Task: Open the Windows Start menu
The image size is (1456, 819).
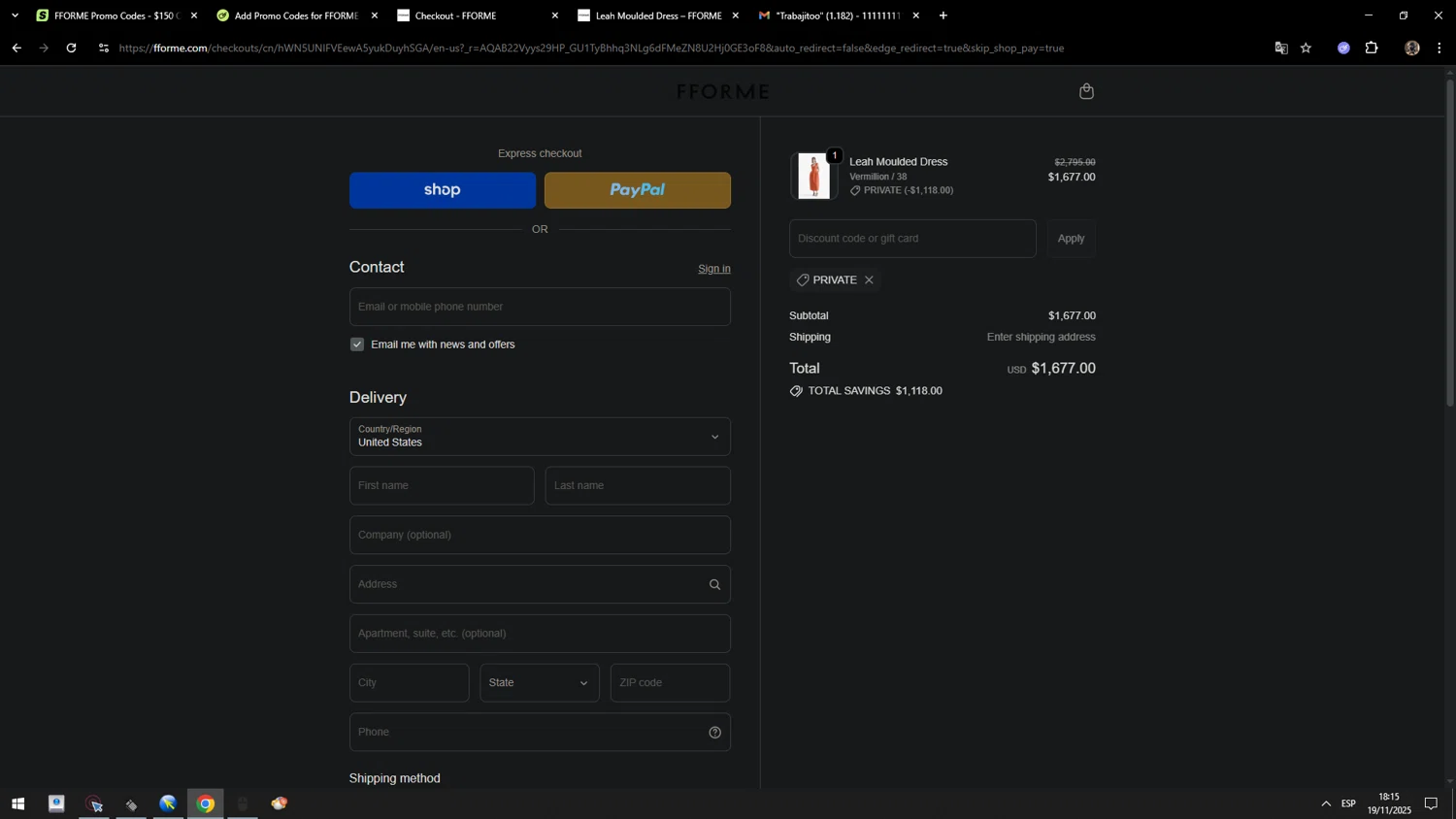Action: (17, 803)
